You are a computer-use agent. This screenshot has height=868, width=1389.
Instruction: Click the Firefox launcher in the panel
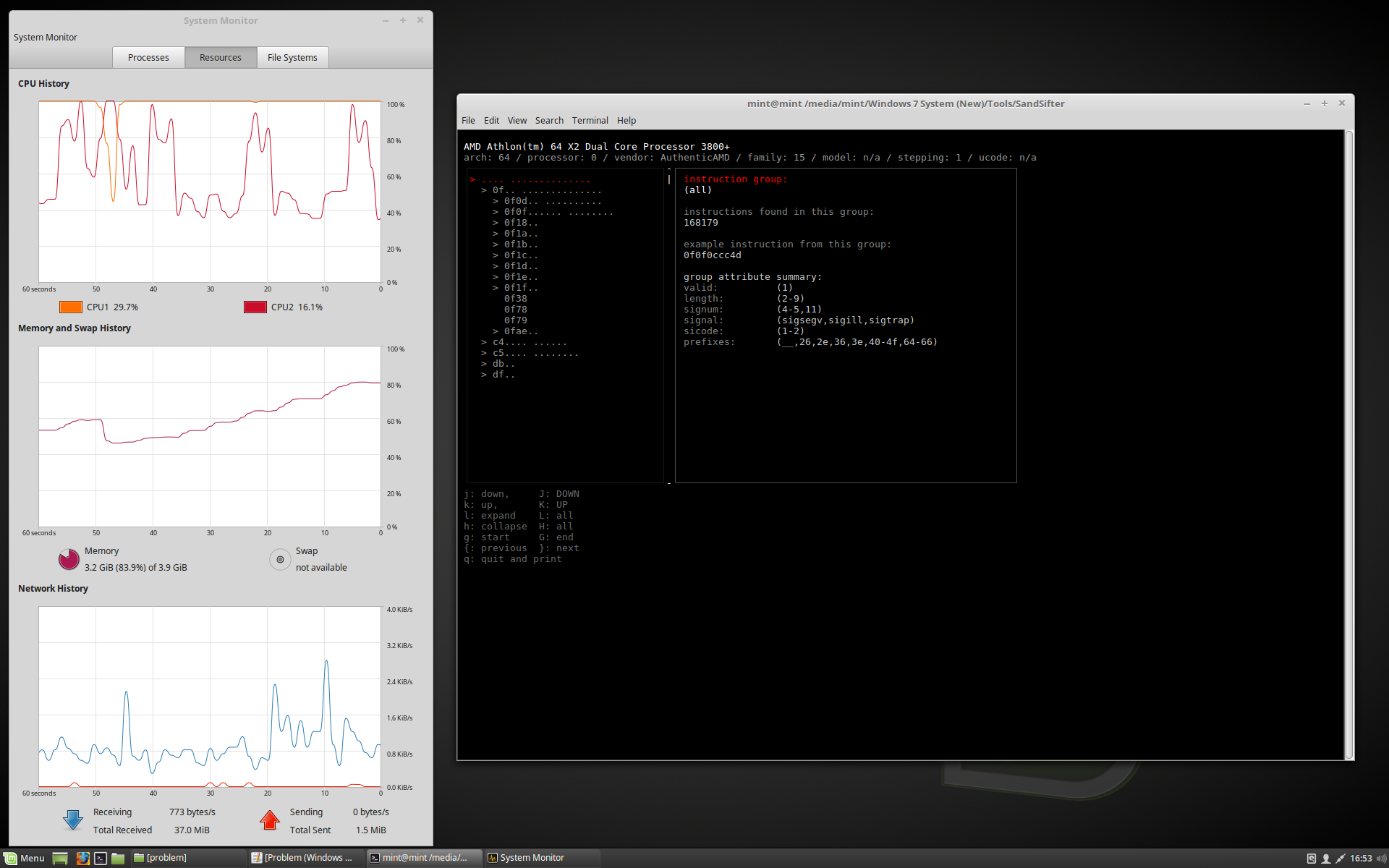click(82, 858)
